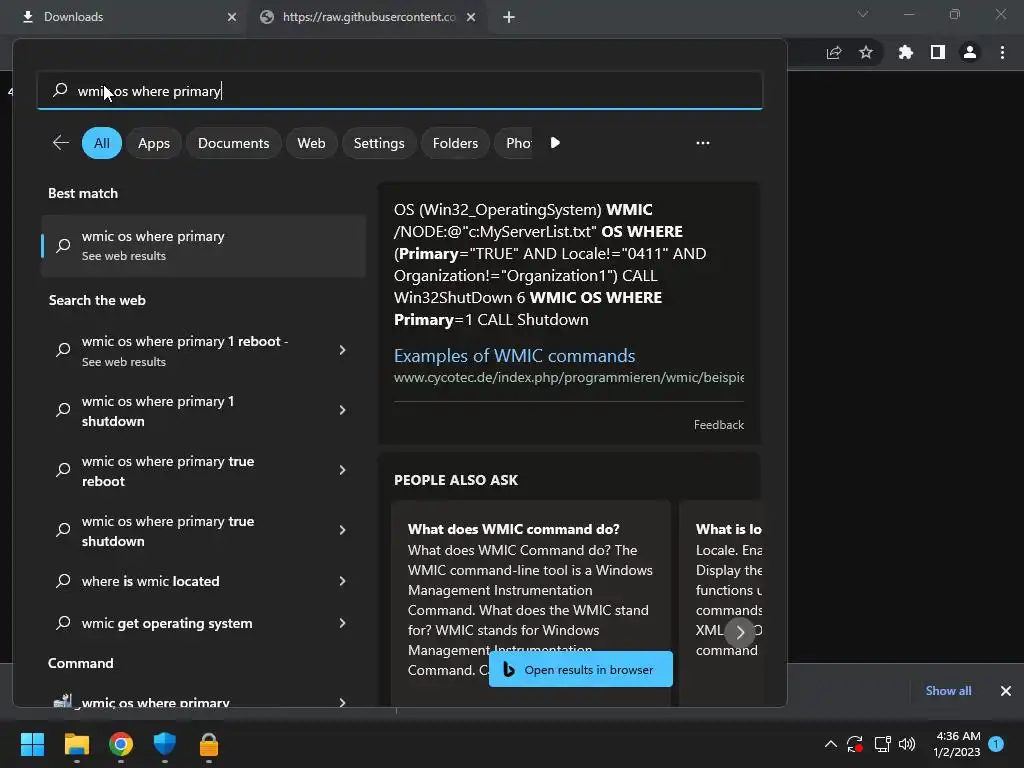Switch to Folders filter
Viewport: 1024px width, 768px height.
tap(455, 143)
